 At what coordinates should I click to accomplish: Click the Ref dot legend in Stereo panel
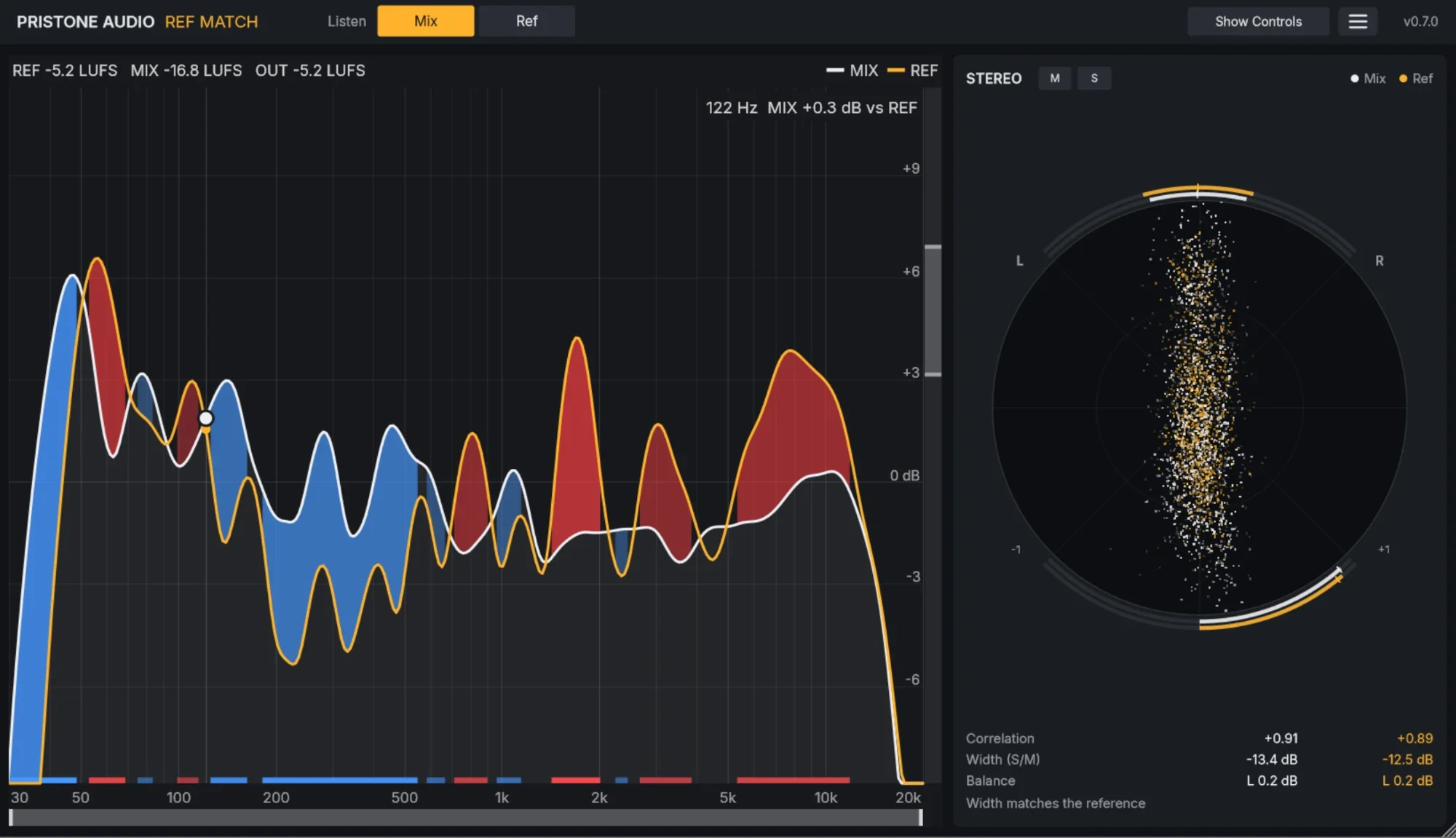(x=1416, y=79)
